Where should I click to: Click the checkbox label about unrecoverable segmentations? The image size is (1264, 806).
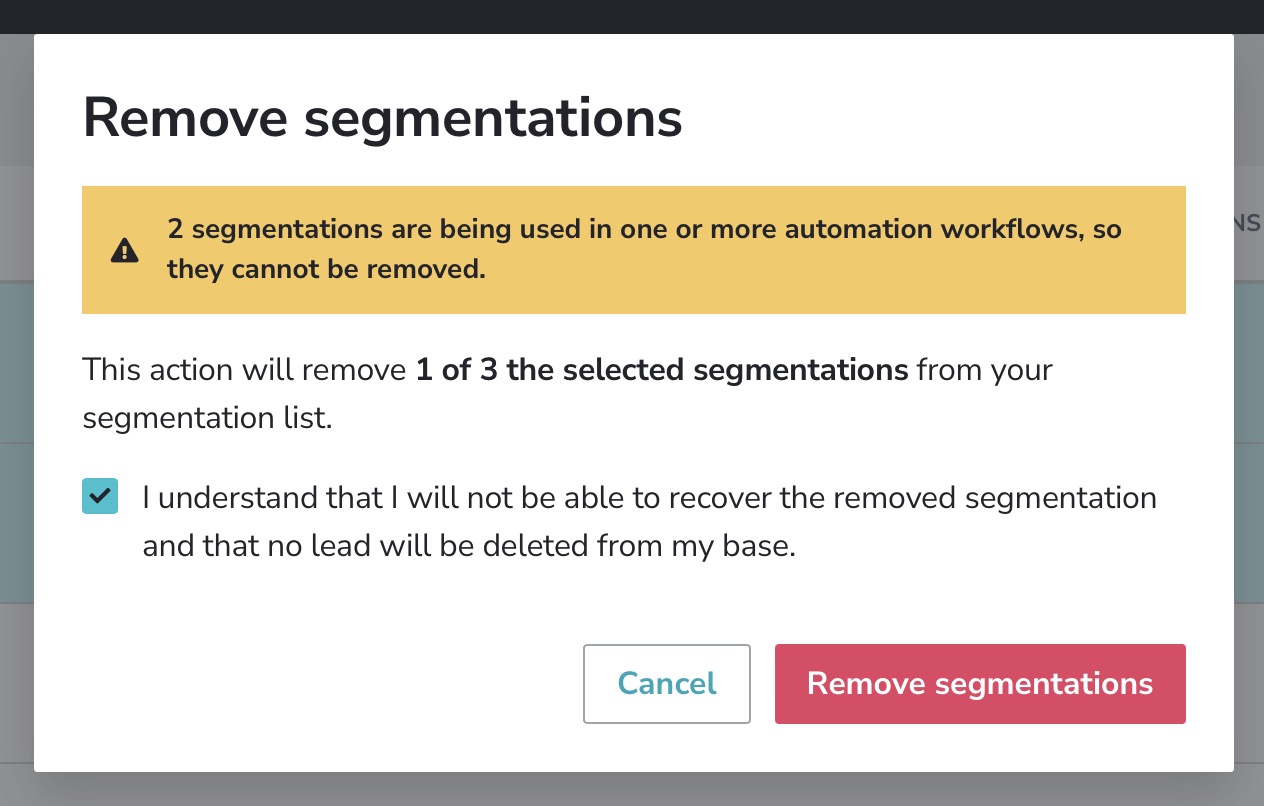[x=649, y=521]
